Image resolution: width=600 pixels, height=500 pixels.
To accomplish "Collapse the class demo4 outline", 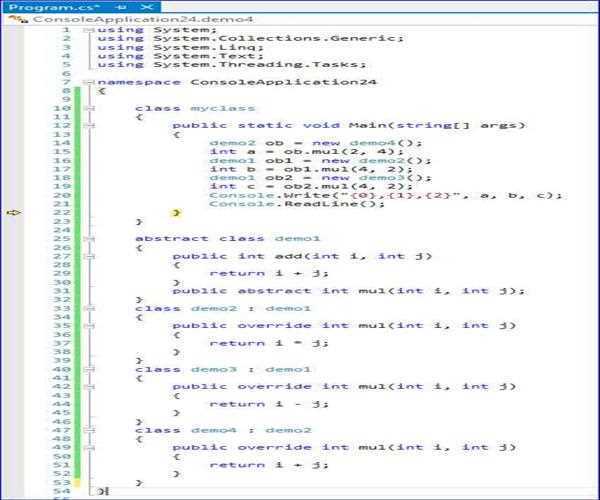I will tap(89, 429).
